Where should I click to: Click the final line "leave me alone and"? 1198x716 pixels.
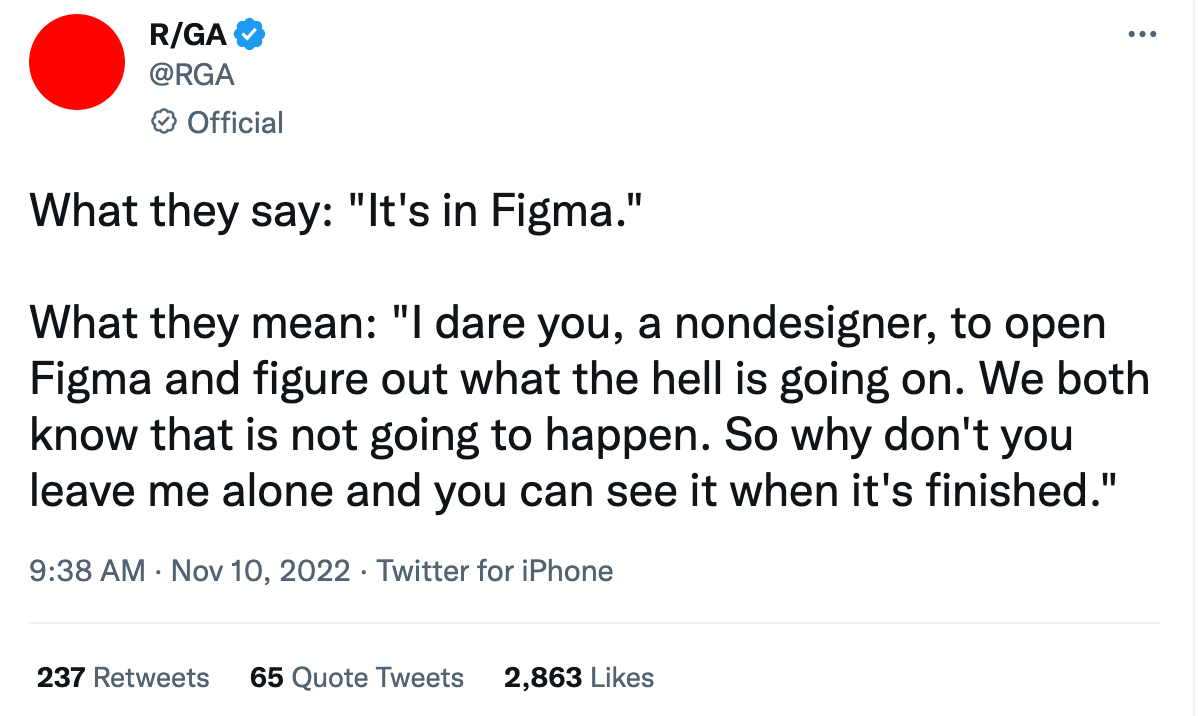coord(570,490)
